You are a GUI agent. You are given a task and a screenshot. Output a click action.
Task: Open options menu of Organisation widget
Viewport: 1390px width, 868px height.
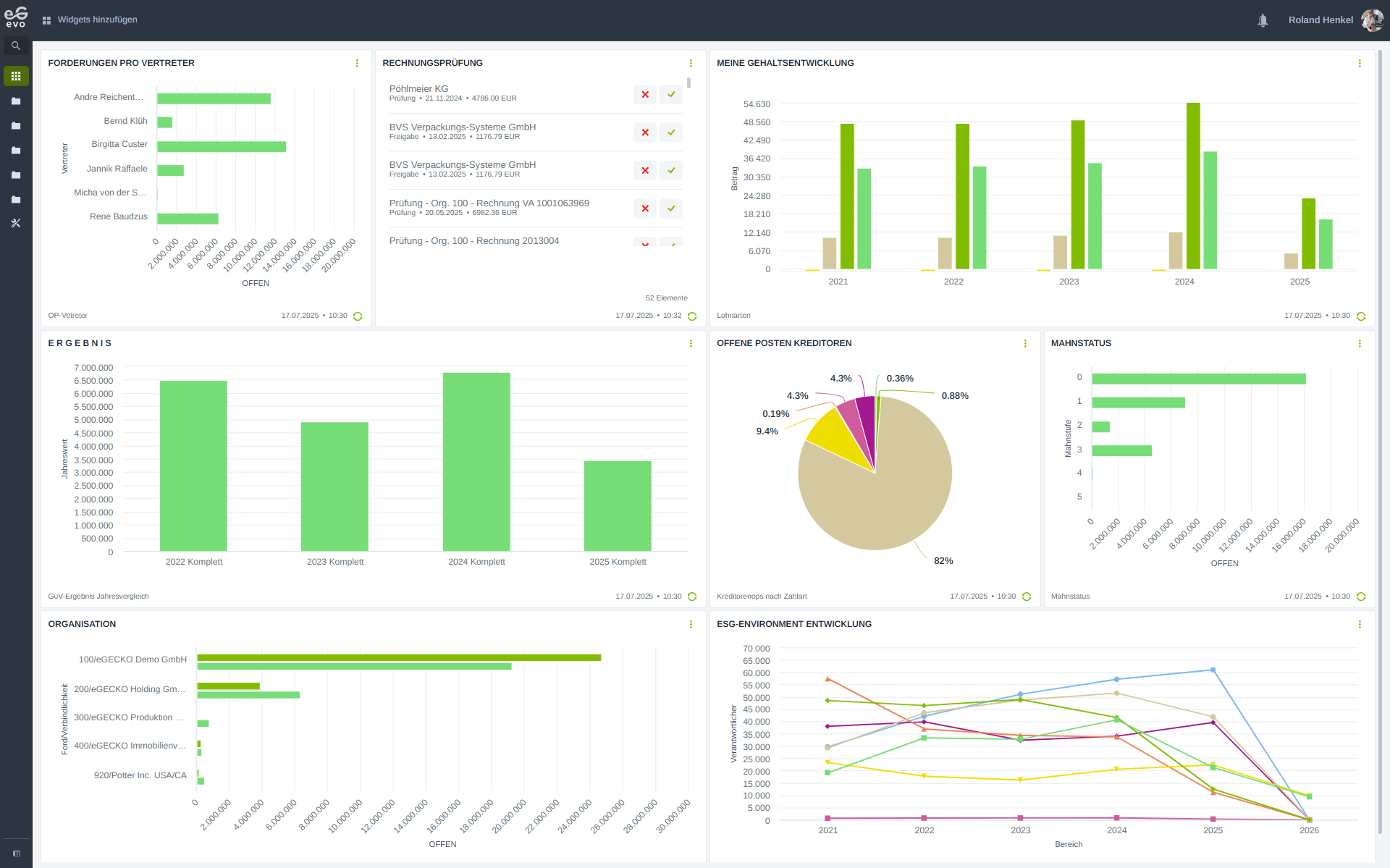(691, 625)
